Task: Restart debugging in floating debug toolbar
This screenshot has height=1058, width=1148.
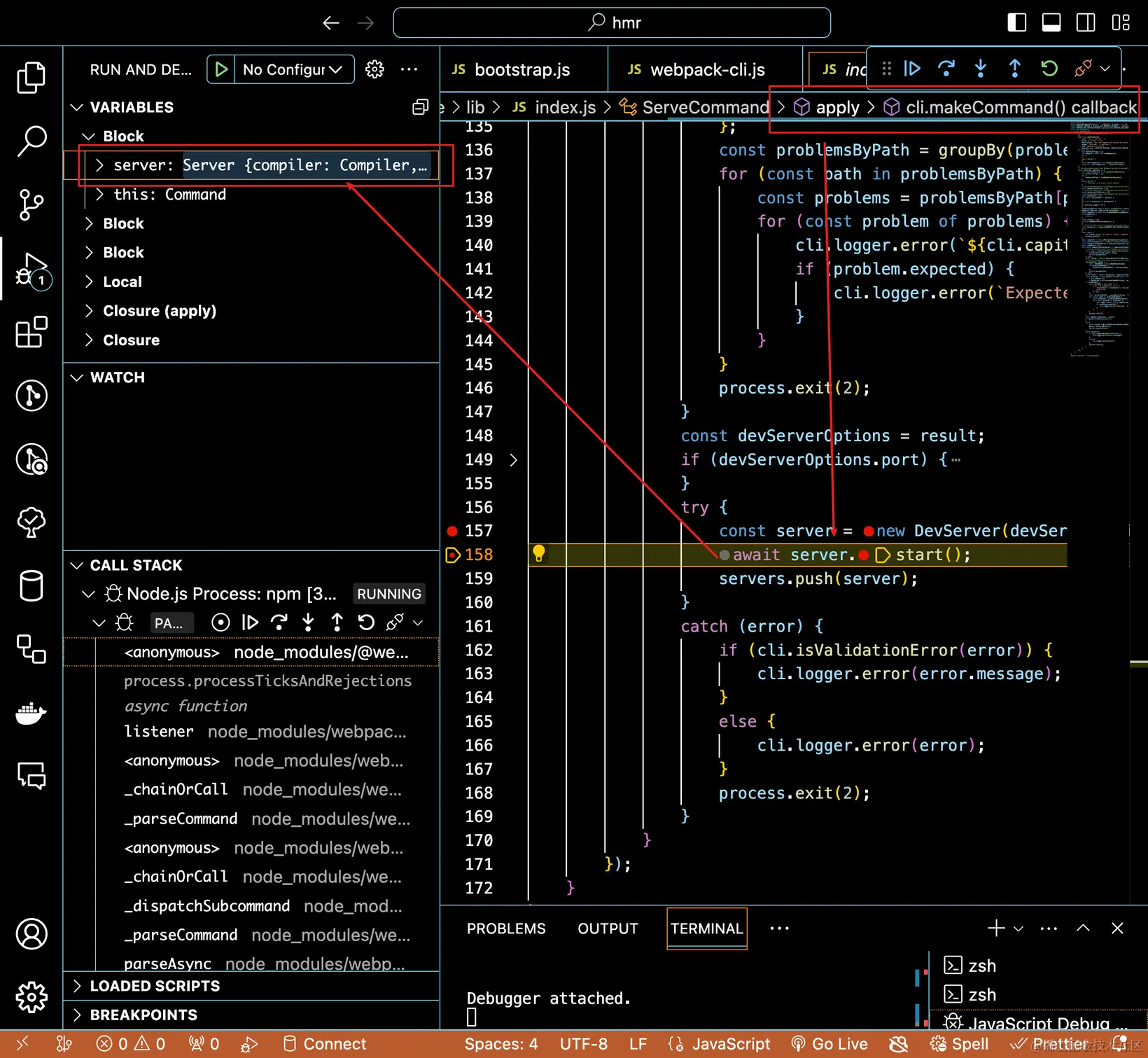Action: click(1049, 68)
